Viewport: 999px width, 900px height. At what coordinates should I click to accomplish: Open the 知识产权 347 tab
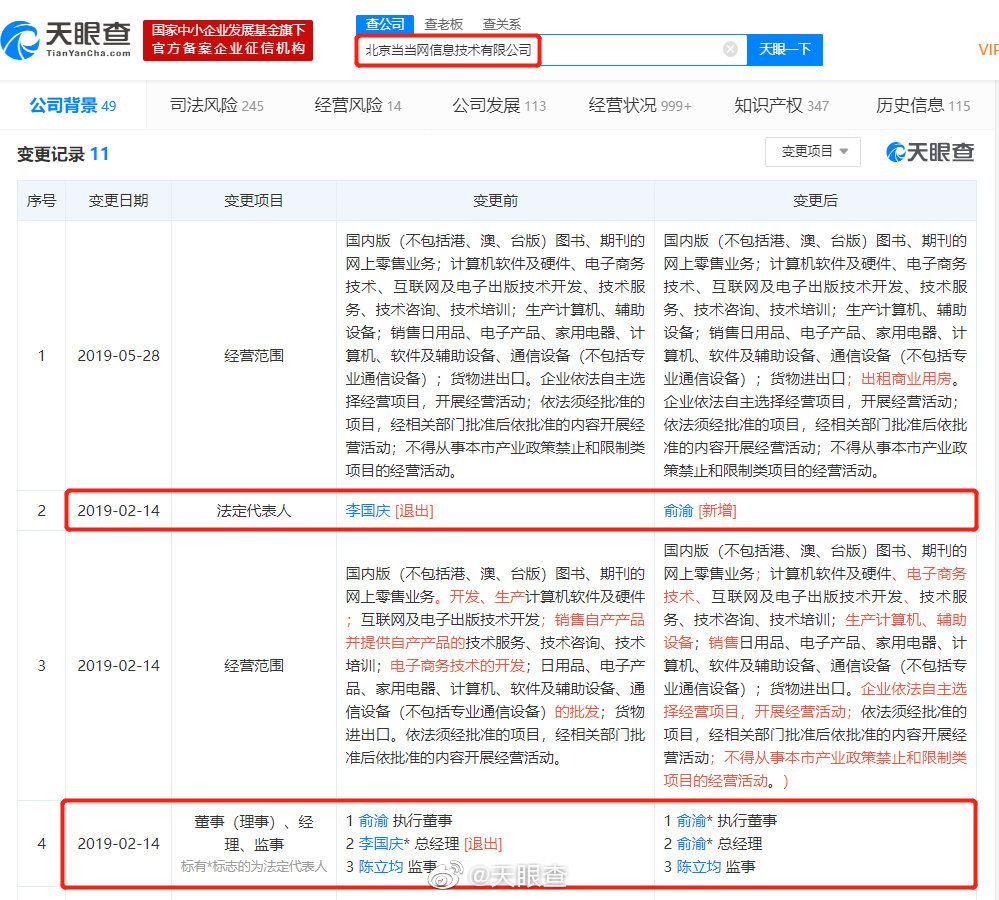click(x=781, y=105)
